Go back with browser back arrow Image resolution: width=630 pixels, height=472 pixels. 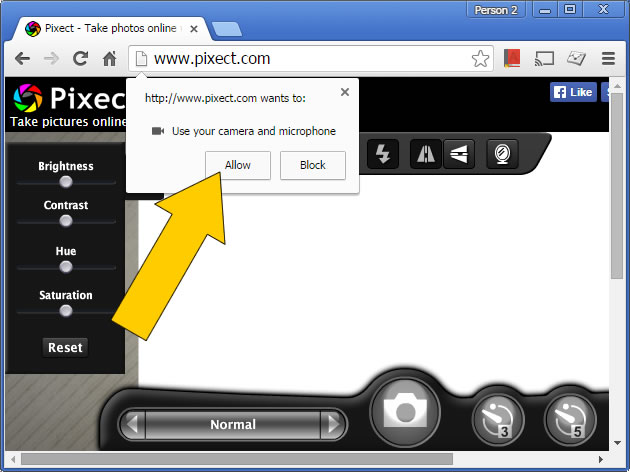coord(22,59)
